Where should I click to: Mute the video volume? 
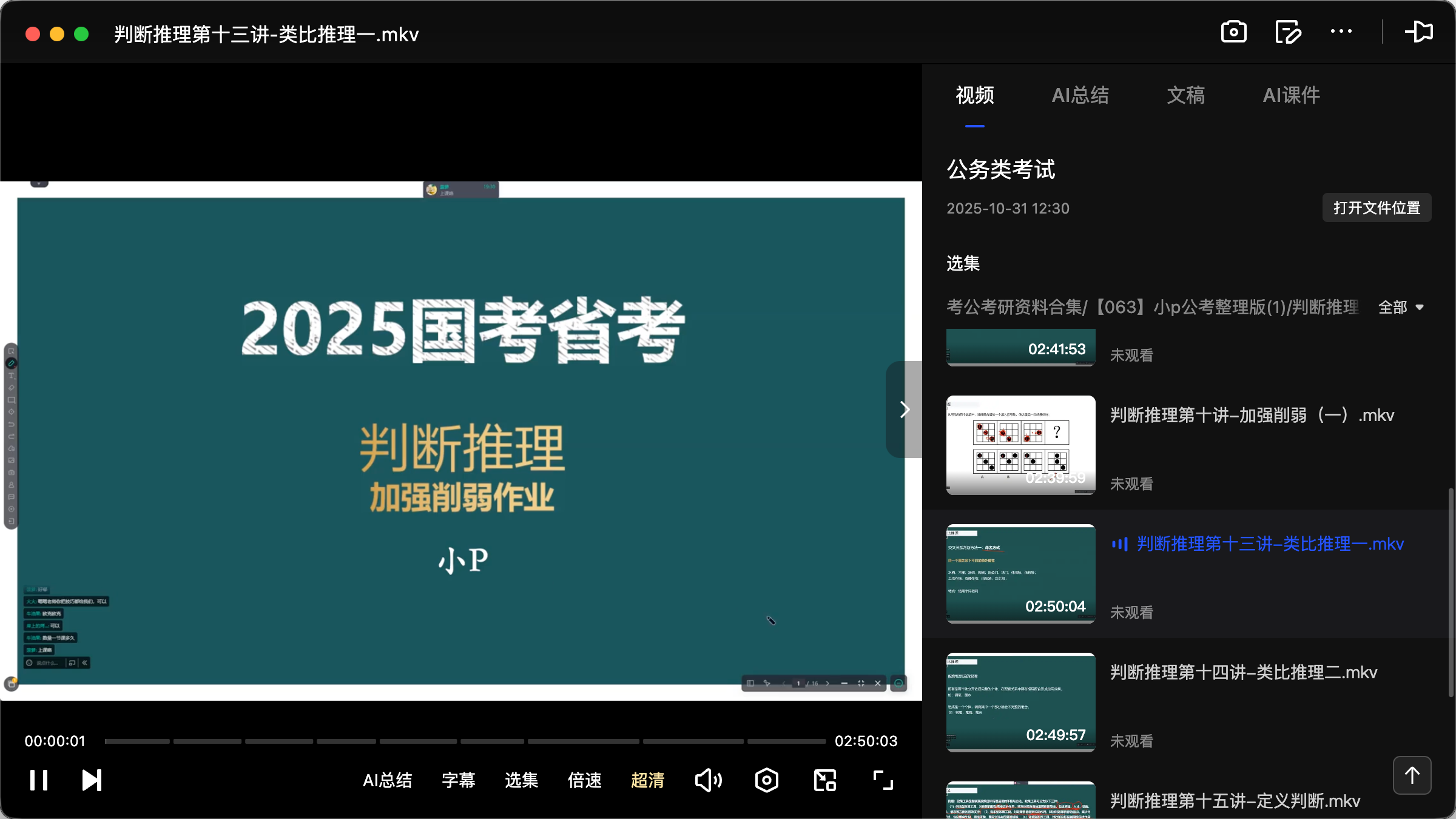708,780
